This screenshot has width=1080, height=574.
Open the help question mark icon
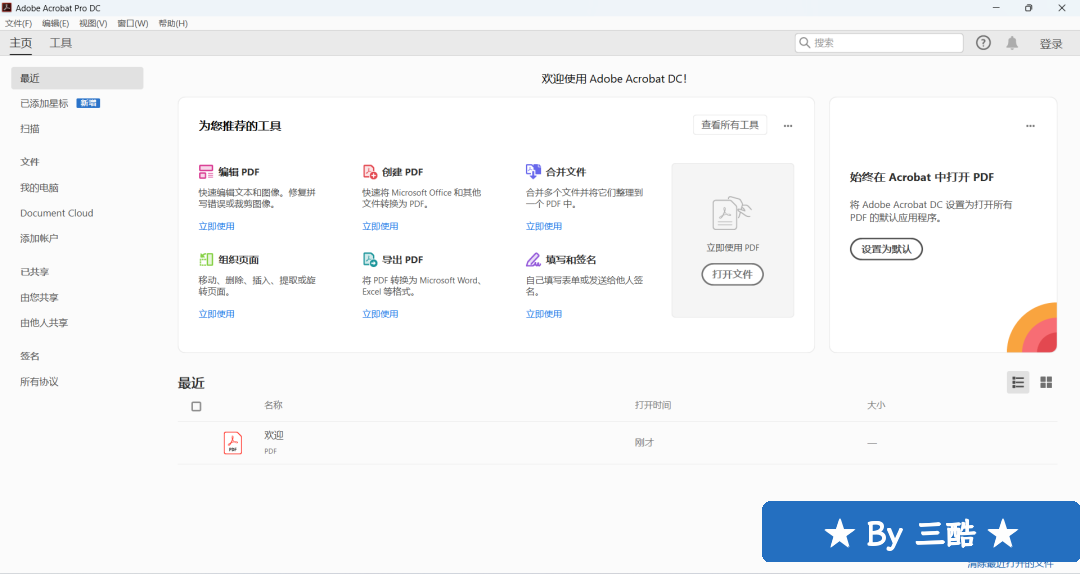(983, 43)
